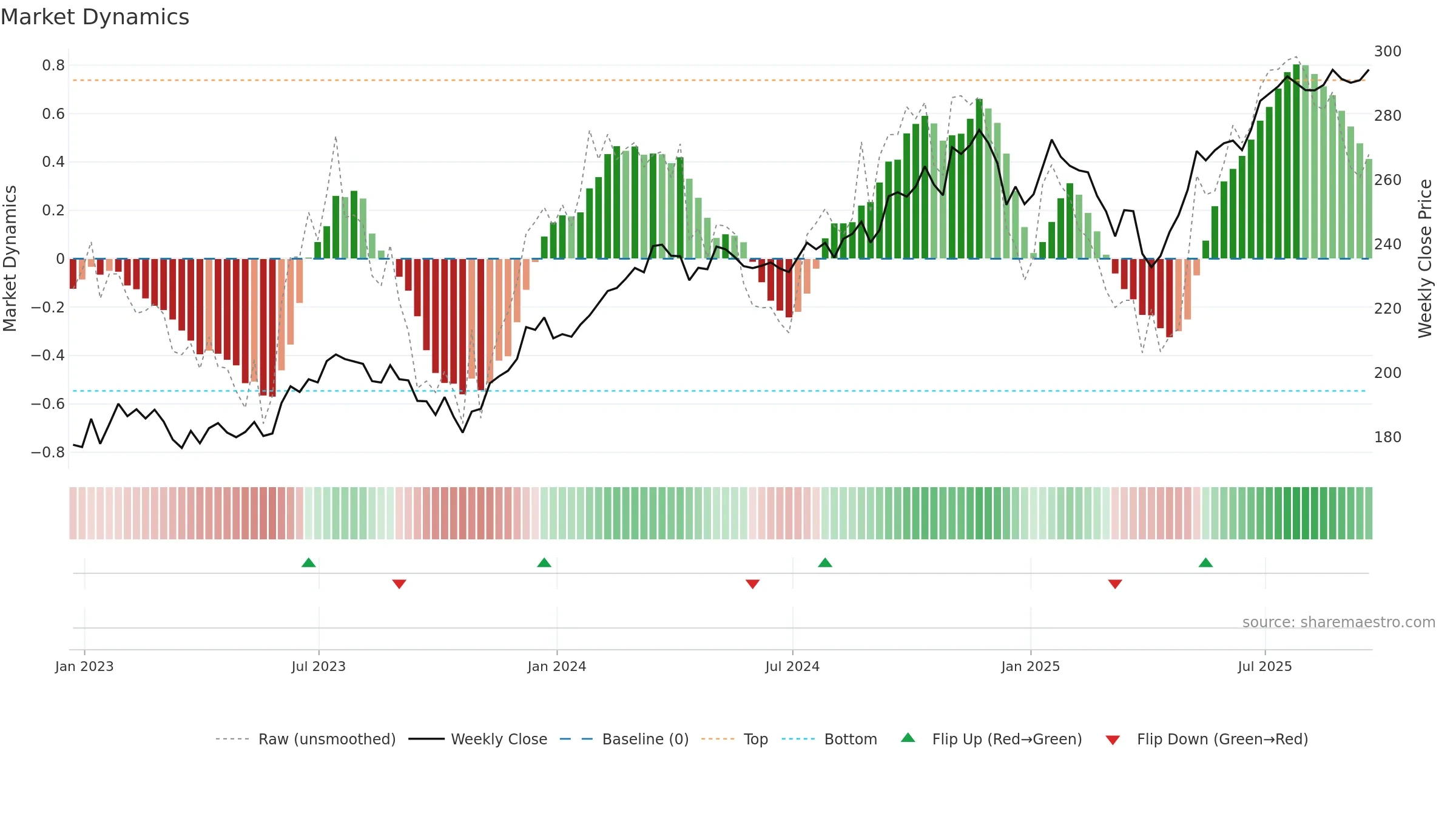The height and width of the screenshot is (819, 1456).
Task: Click the 0.4 left axis tick
Action: pos(53,161)
